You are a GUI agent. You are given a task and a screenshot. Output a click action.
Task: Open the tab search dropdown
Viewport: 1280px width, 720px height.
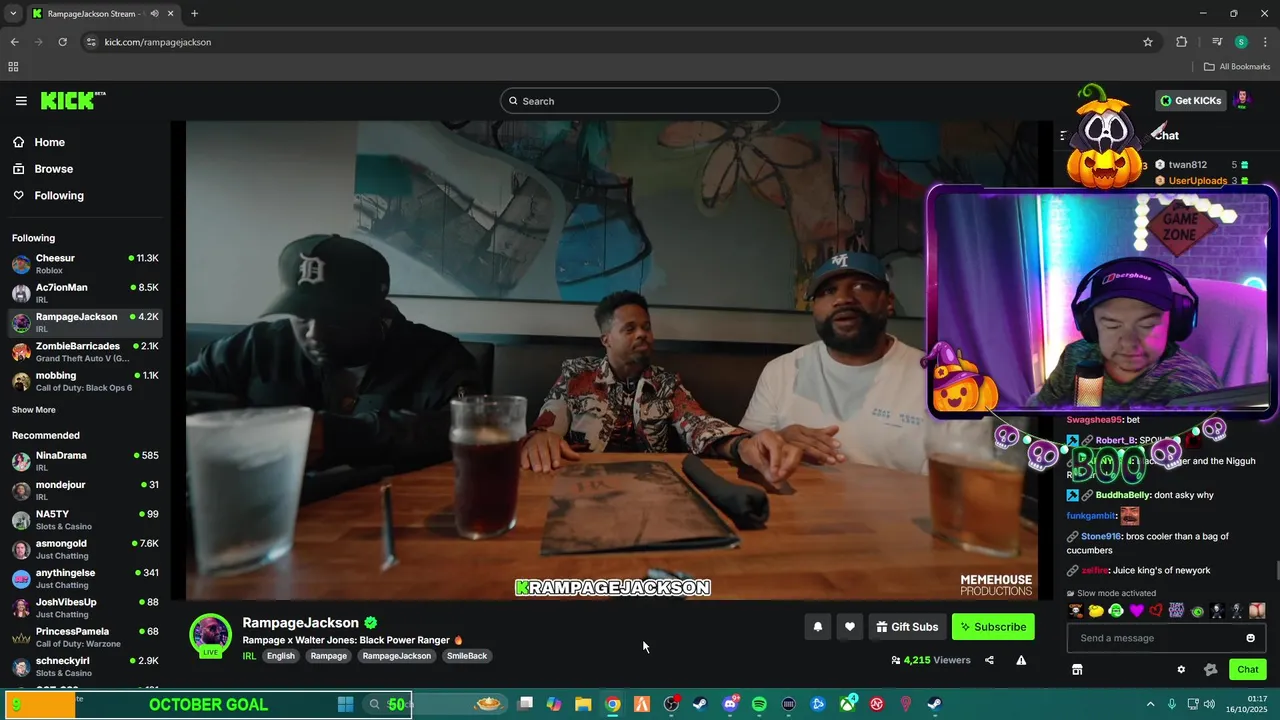13,14
